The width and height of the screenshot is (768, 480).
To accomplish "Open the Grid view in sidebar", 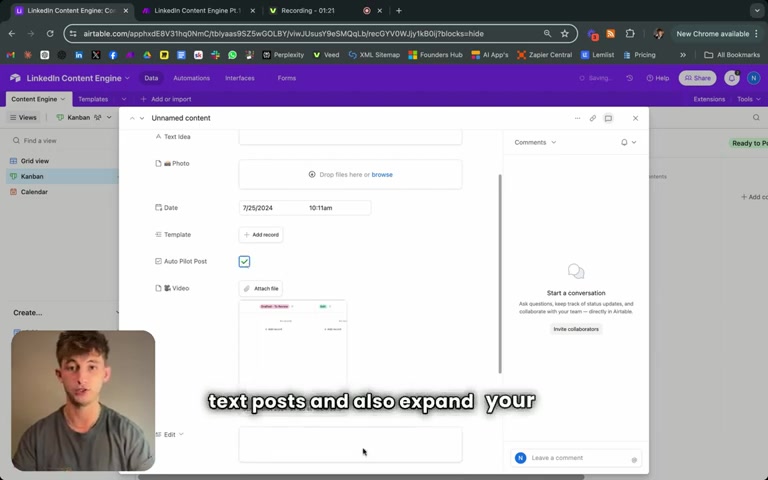I will [62, 161].
